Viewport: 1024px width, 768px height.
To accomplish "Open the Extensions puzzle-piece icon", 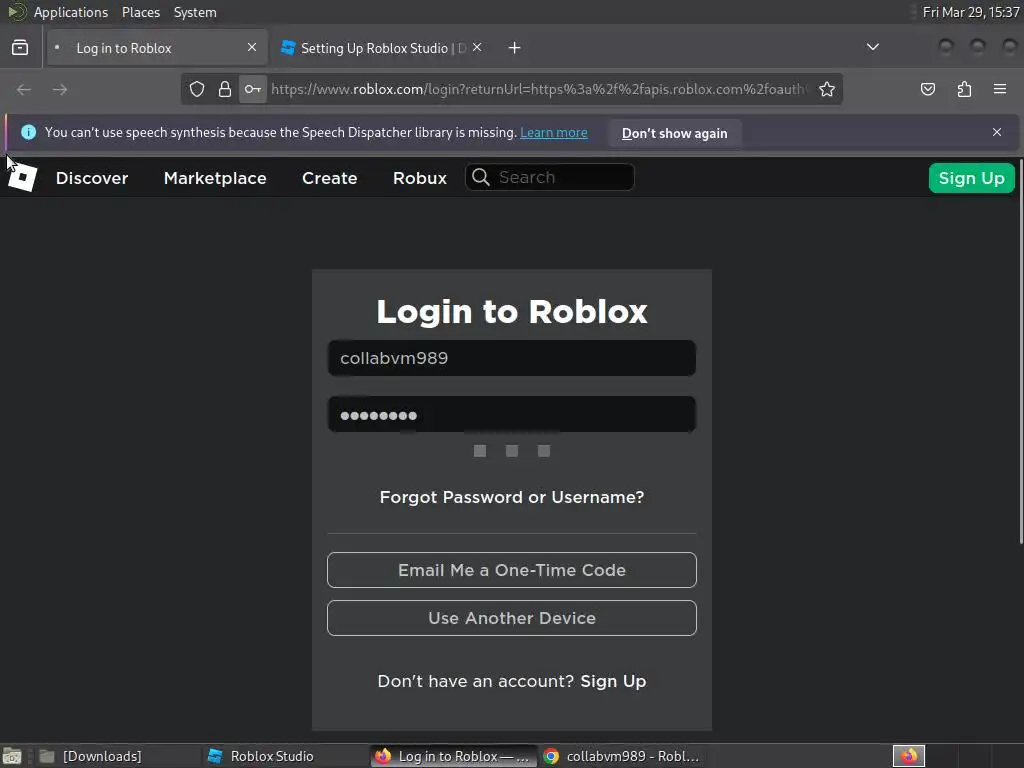I will click(x=964, y=89).
